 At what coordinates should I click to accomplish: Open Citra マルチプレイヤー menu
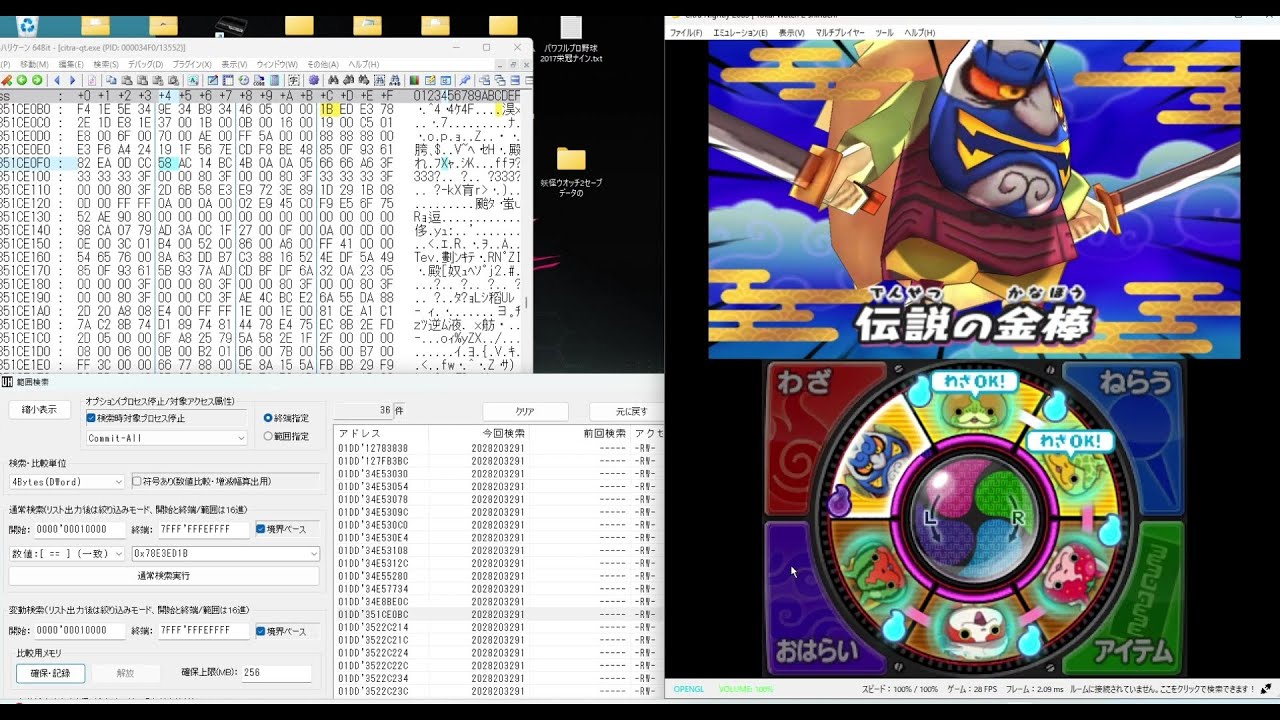point(840,33)
